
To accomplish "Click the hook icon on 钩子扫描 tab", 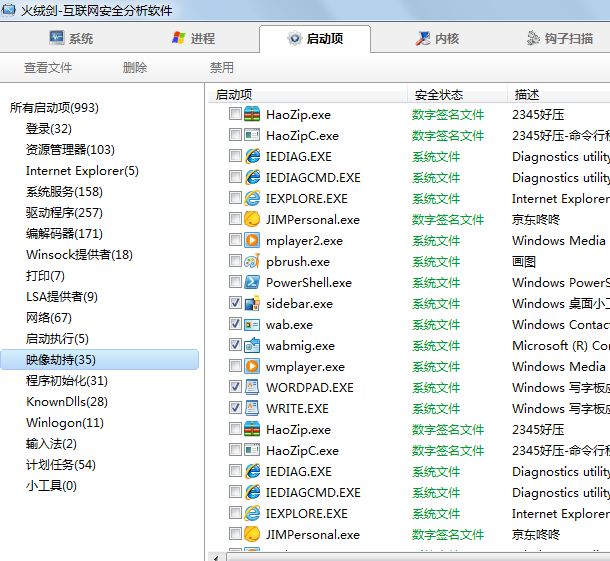I will pyautogui.click(x=533, y=38).
